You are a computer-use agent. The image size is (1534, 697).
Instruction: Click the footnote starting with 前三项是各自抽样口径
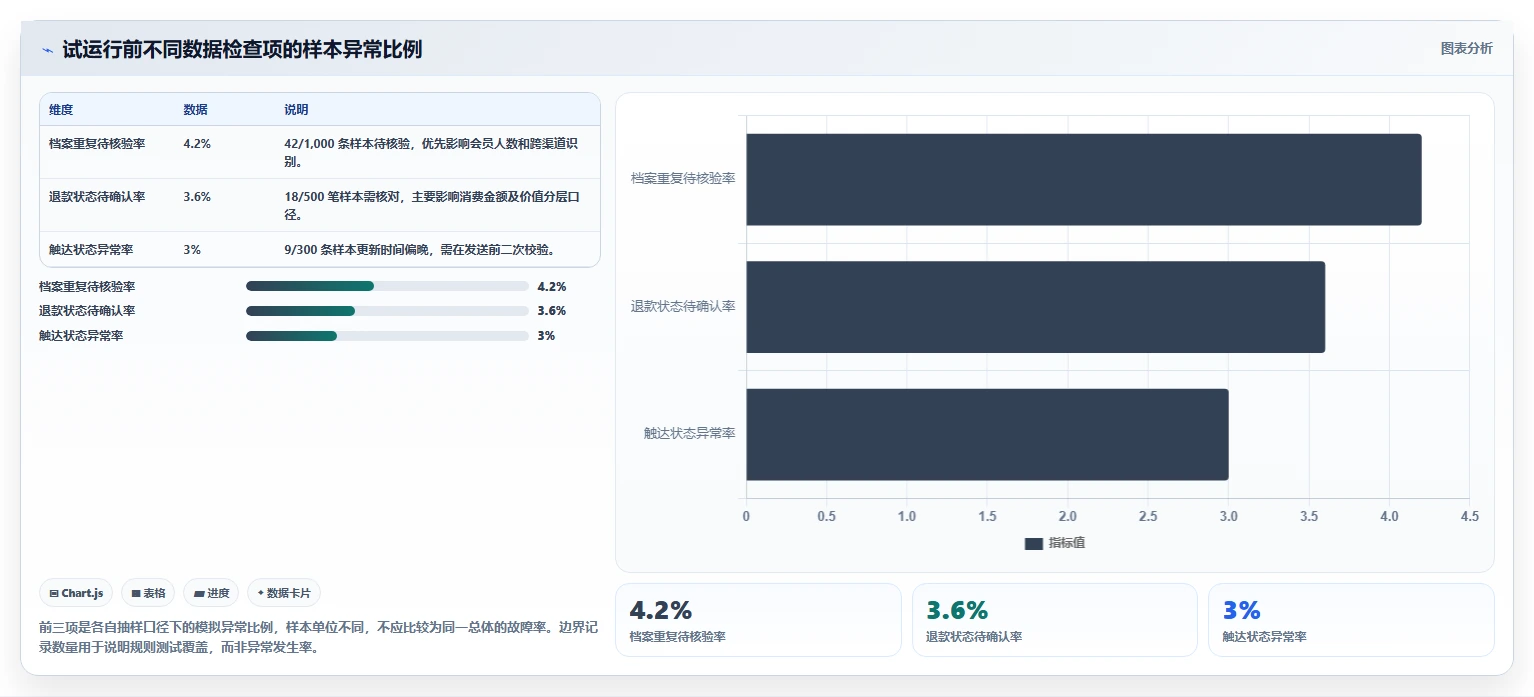pyautogui.click(x=319, y=637)
